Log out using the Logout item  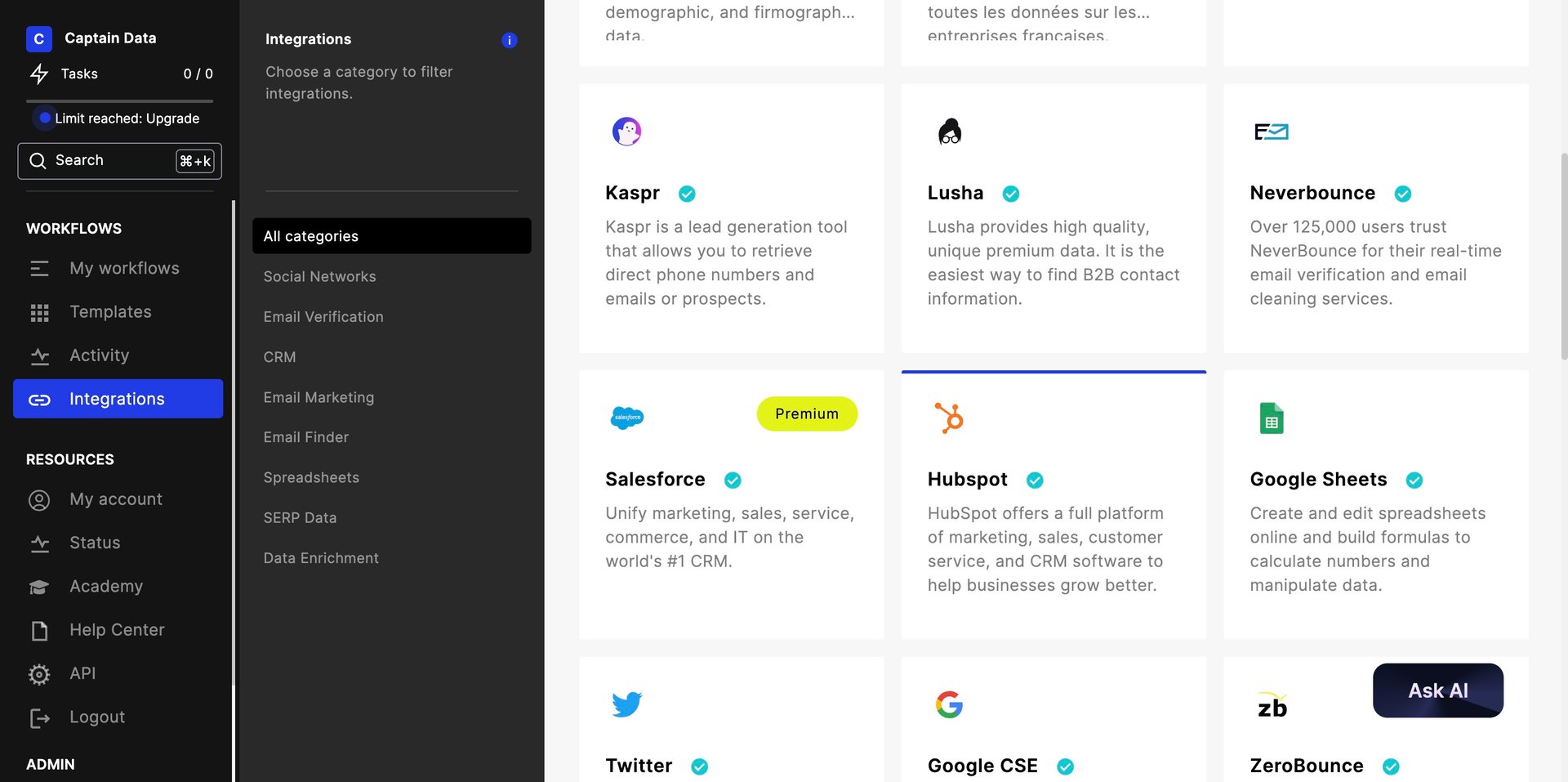96,717
